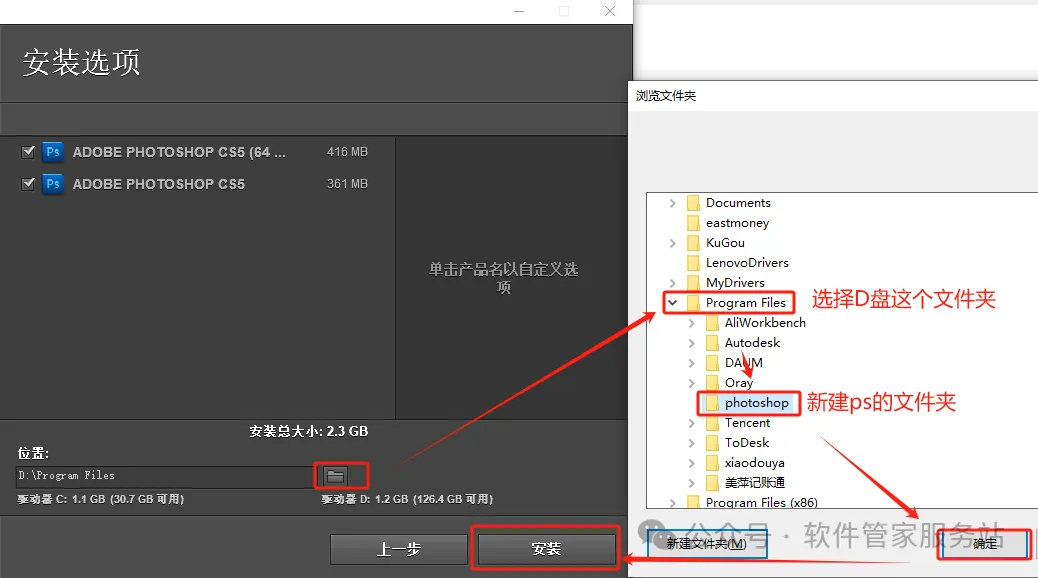Expand the KuGou folder node
This screenshot has height=578, width=1038.
(x=673, y=243)
